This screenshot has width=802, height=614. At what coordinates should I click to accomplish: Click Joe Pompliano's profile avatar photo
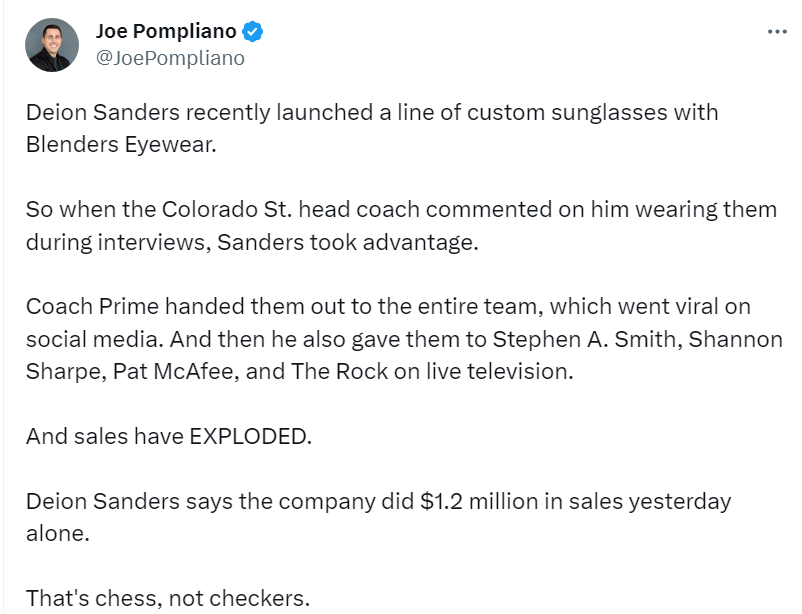click(52, 45)
